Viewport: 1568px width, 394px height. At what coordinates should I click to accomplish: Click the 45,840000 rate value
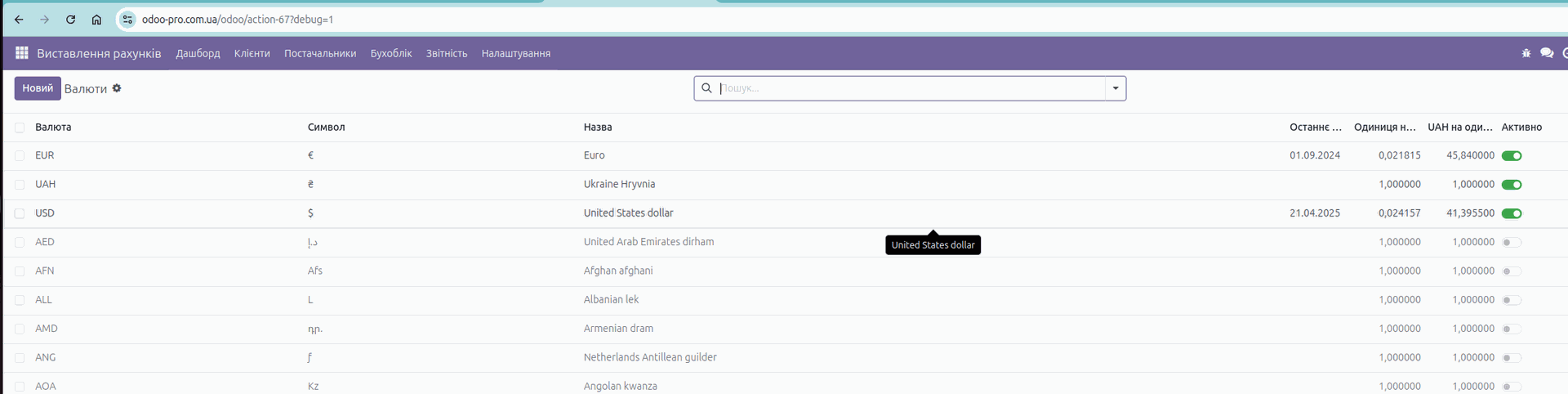point(1471,155)
